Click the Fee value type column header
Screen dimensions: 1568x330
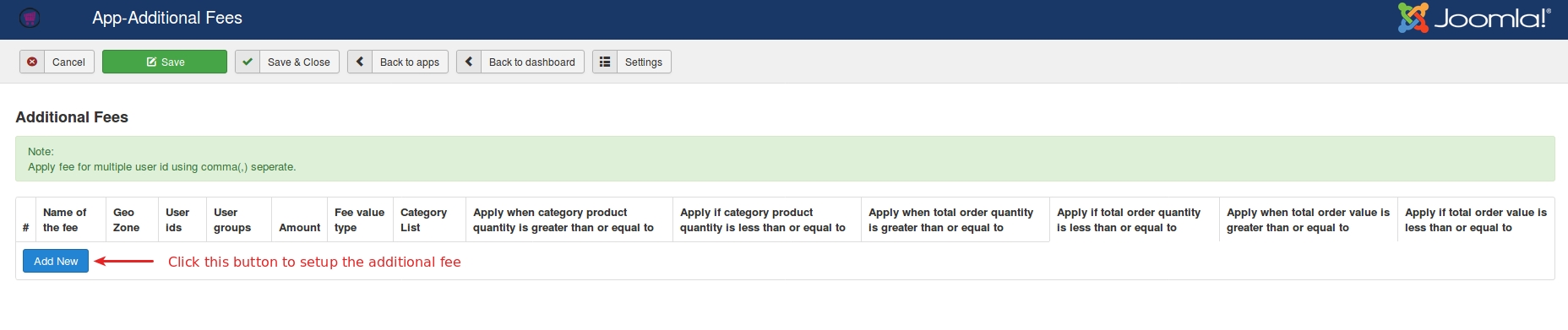click(x=359, y=220)
